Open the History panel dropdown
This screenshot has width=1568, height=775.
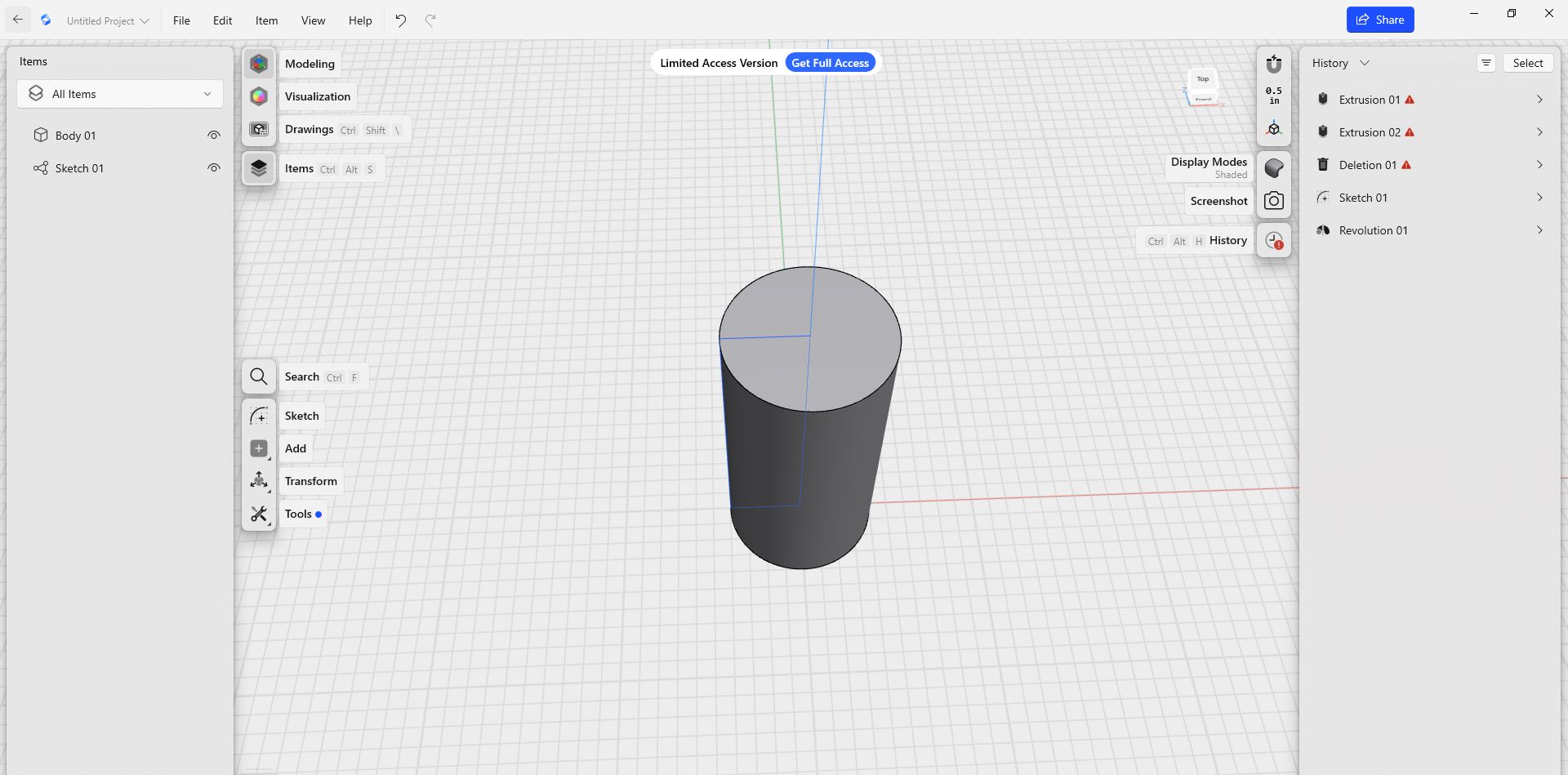[x=1341, y=63]
